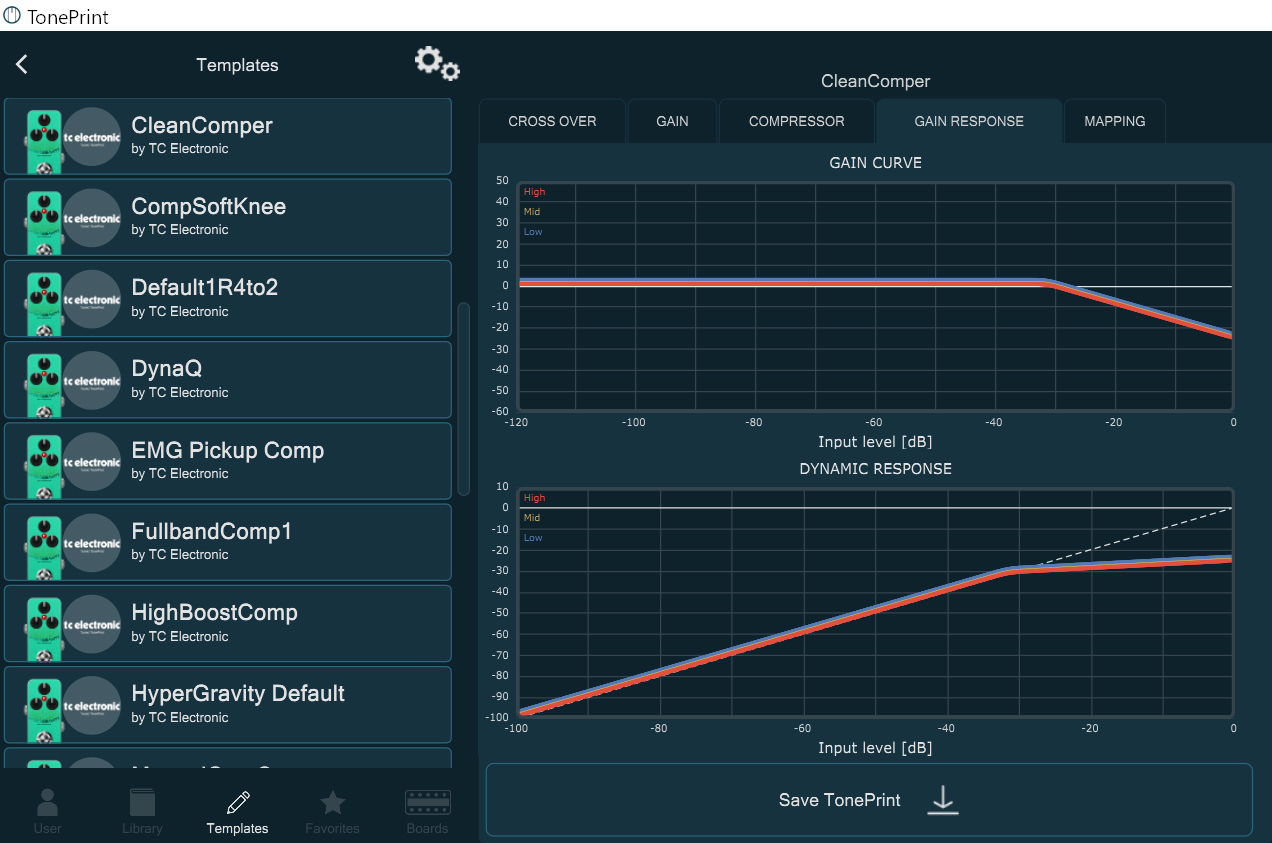Open the MAPPING tab

coord(1114,121)
